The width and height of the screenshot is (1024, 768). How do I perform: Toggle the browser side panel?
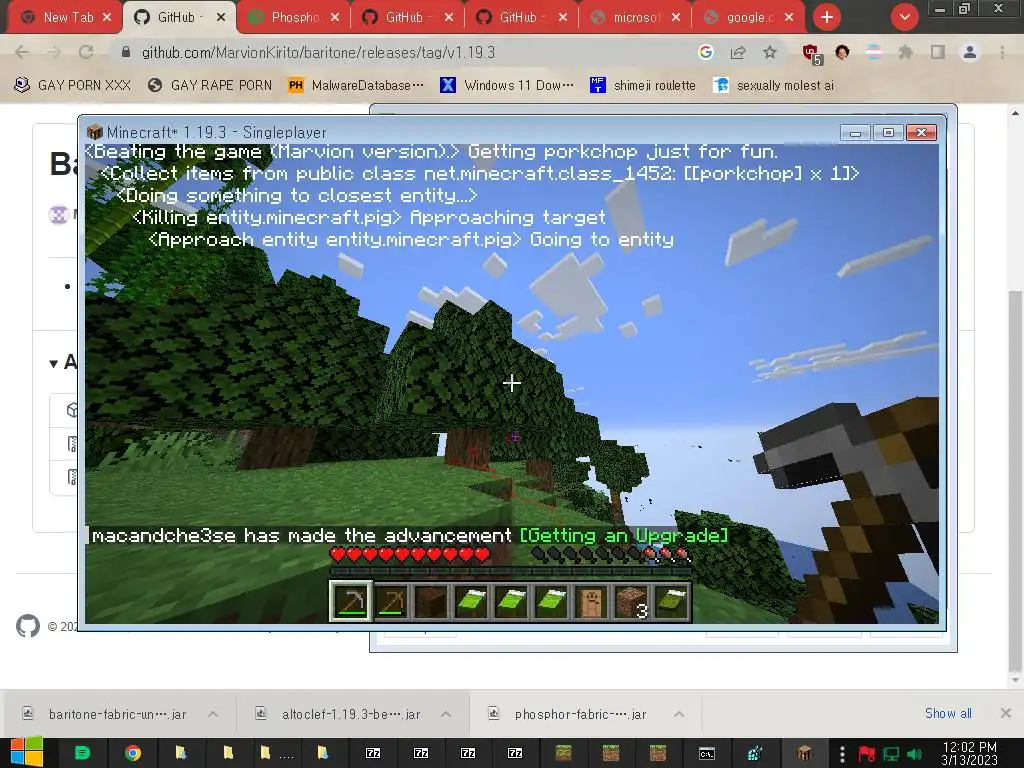(938, 52)
